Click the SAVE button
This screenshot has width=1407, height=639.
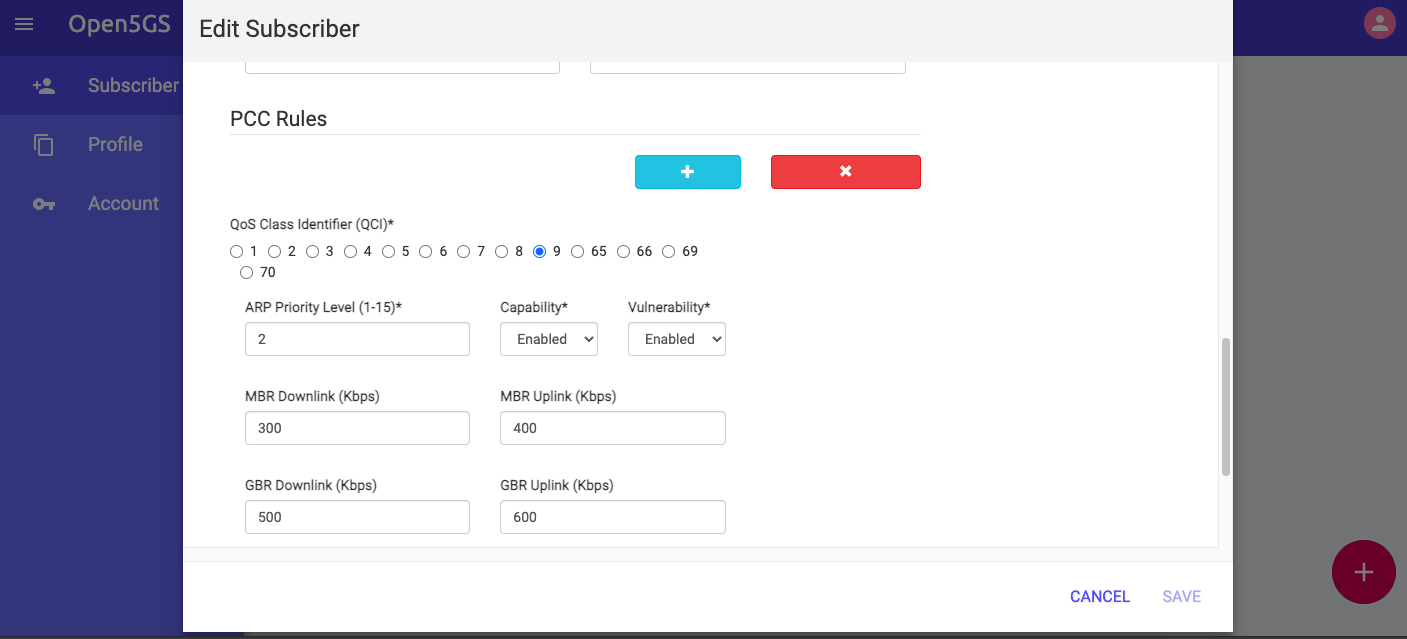pos(1181,596)
